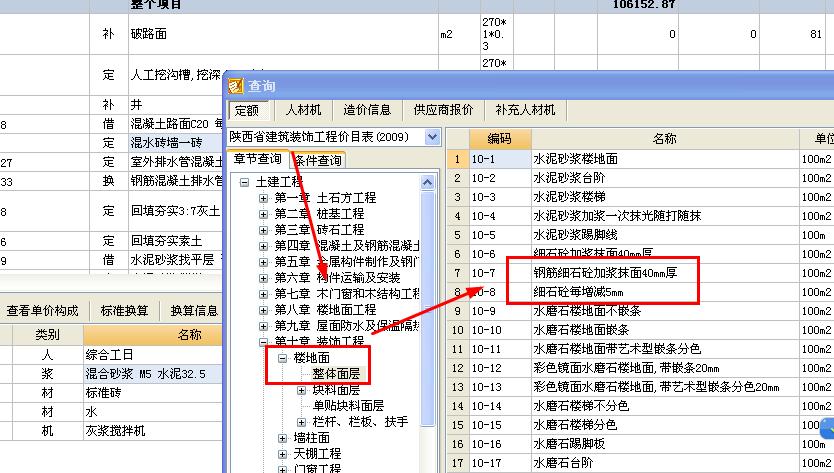Viewport: 834px width, 473px height.
Task: Select 彩色镜面水磨石楼地面,带嵌条20mm row
Action: [638, 368]
